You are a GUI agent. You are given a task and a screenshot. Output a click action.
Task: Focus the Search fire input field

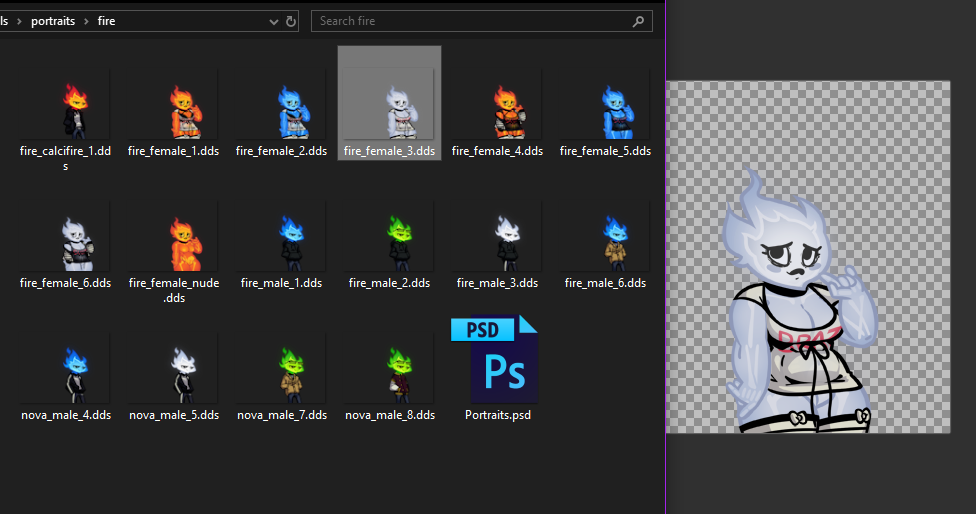[x=482, y=21]
